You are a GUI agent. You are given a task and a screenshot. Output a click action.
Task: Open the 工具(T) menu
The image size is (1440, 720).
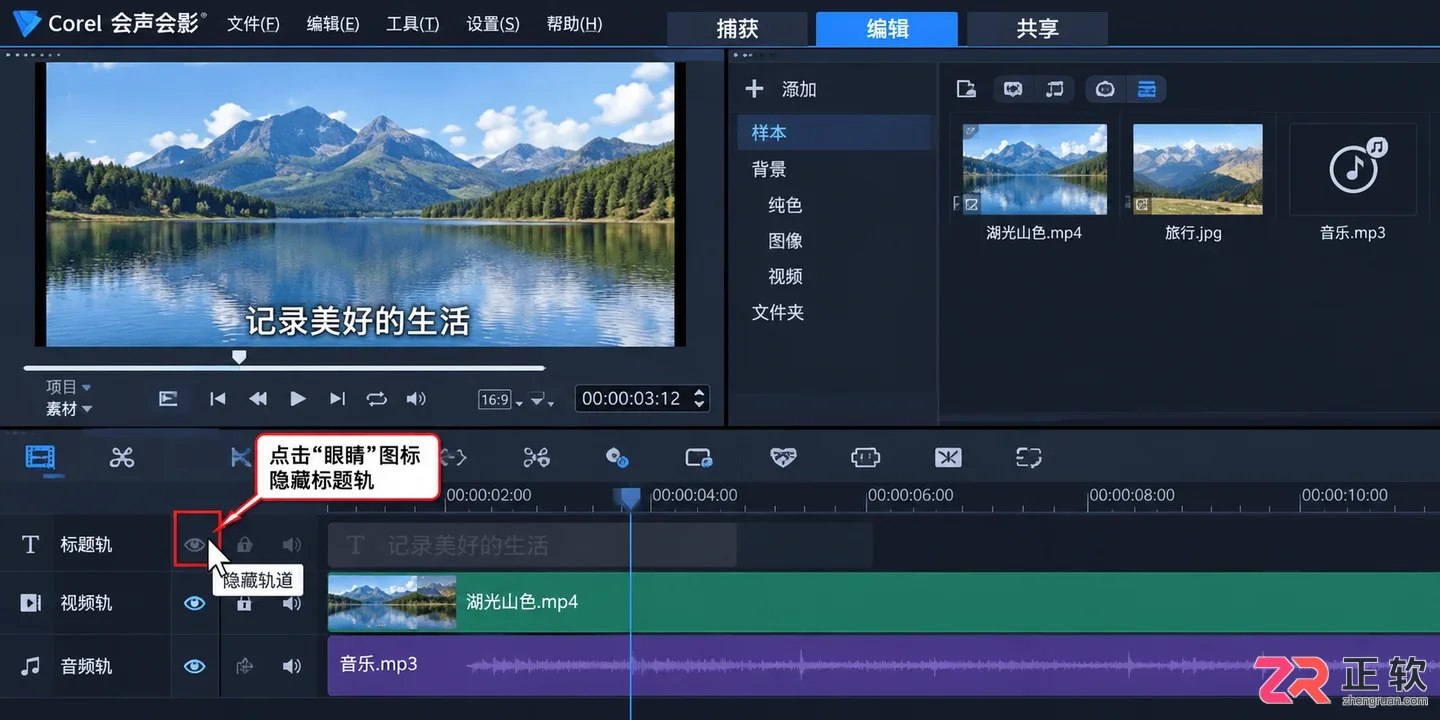tap(412, 24)
